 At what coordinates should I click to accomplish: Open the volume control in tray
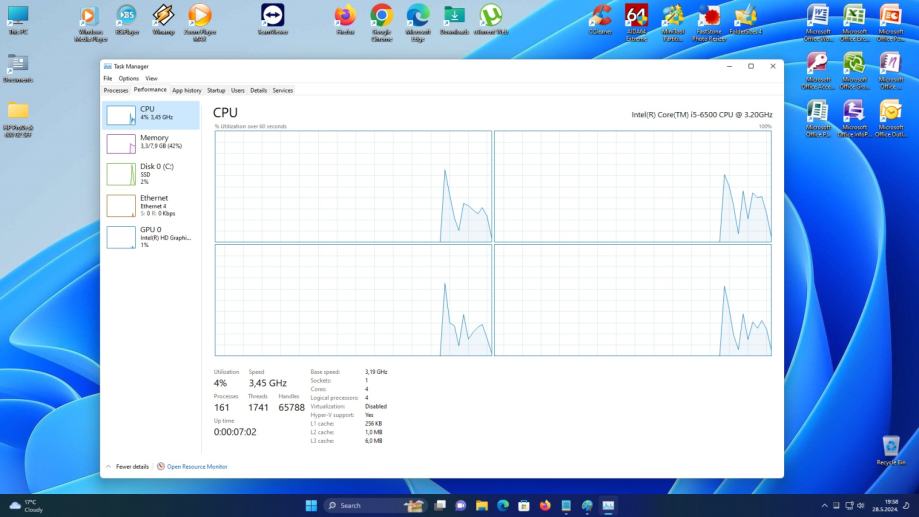(x=861, y=506)
